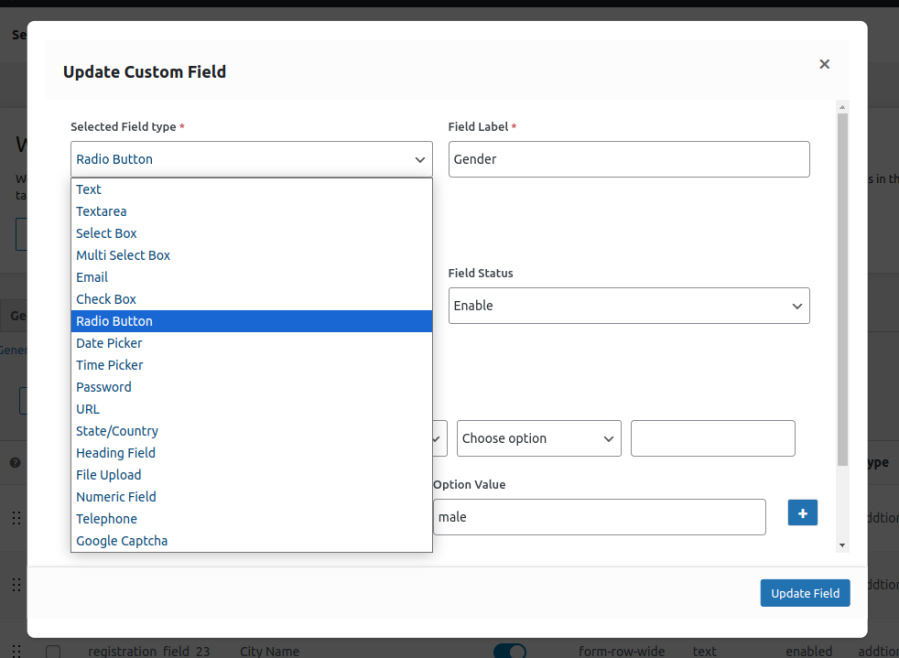Click the scrollbar down arrow in dialog
899x658 pixels.
pos(843,545)
